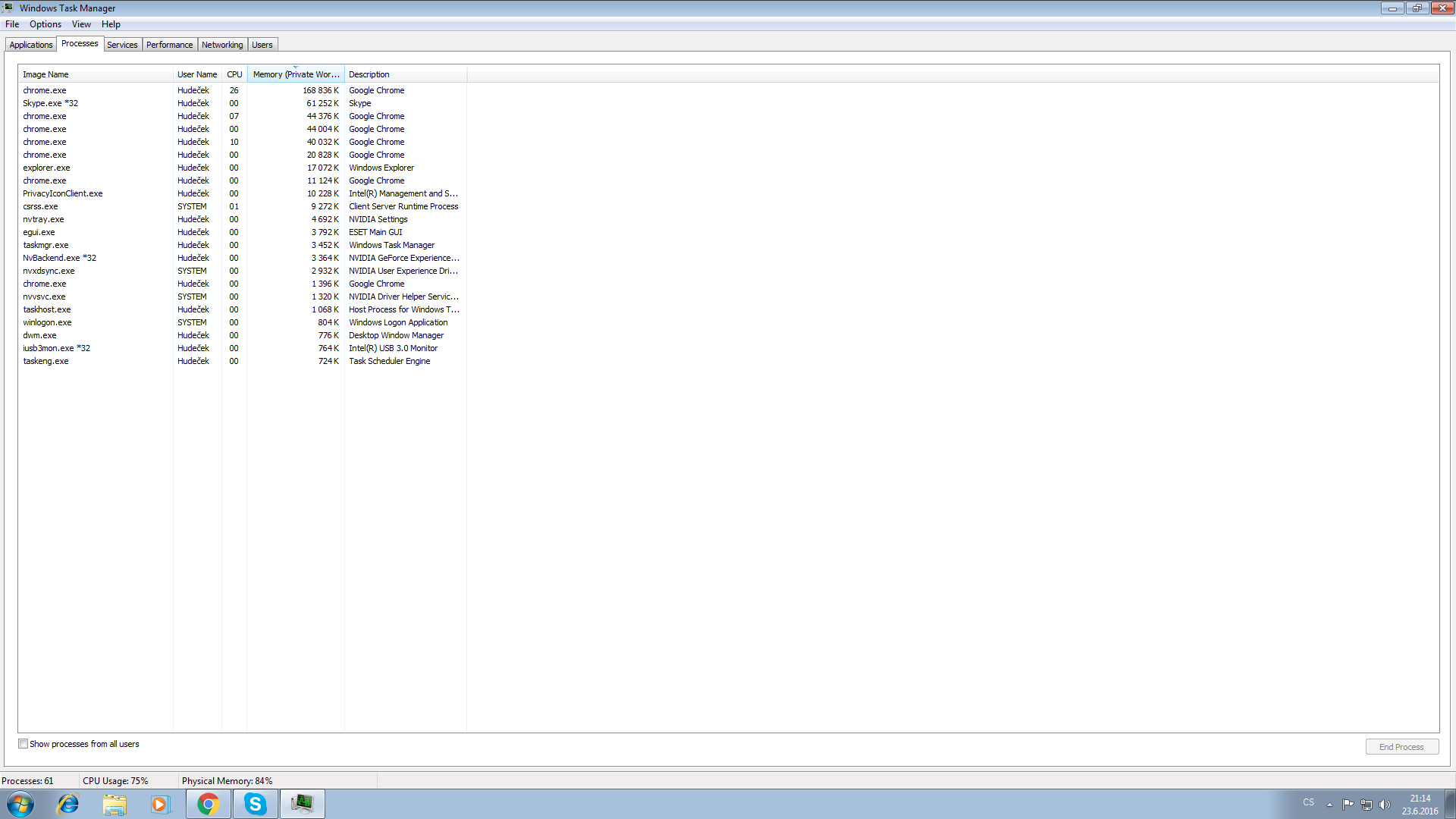Sort by Memory (Private Working Set) column

(296, 74)
